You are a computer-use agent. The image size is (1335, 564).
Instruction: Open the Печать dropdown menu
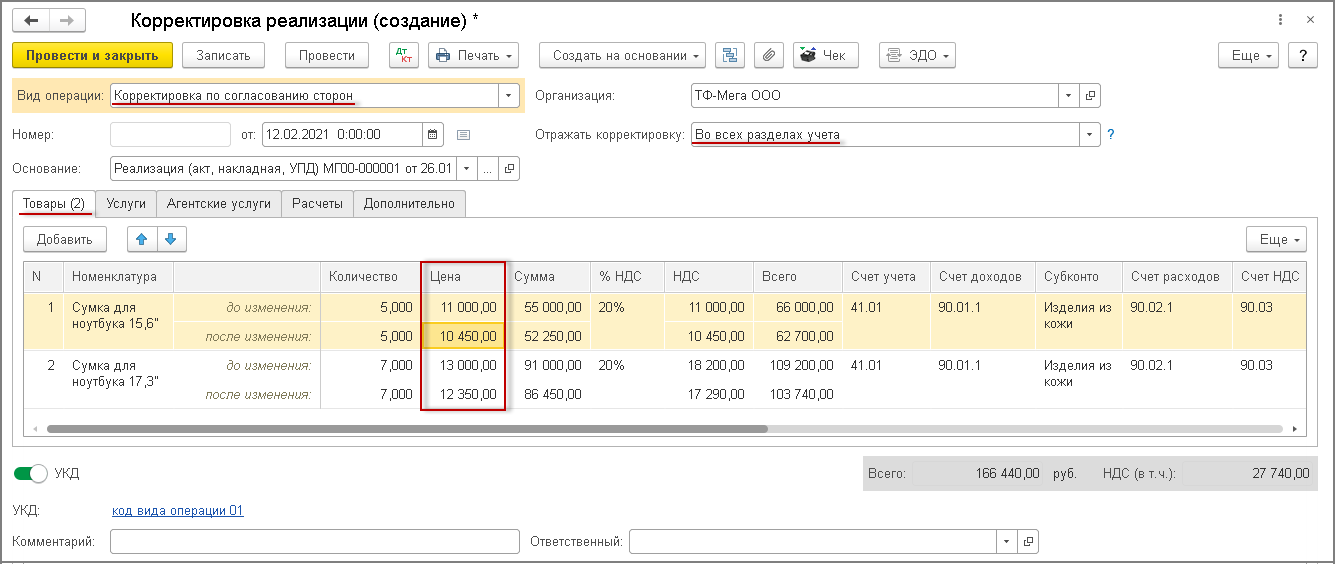[474, 55]
